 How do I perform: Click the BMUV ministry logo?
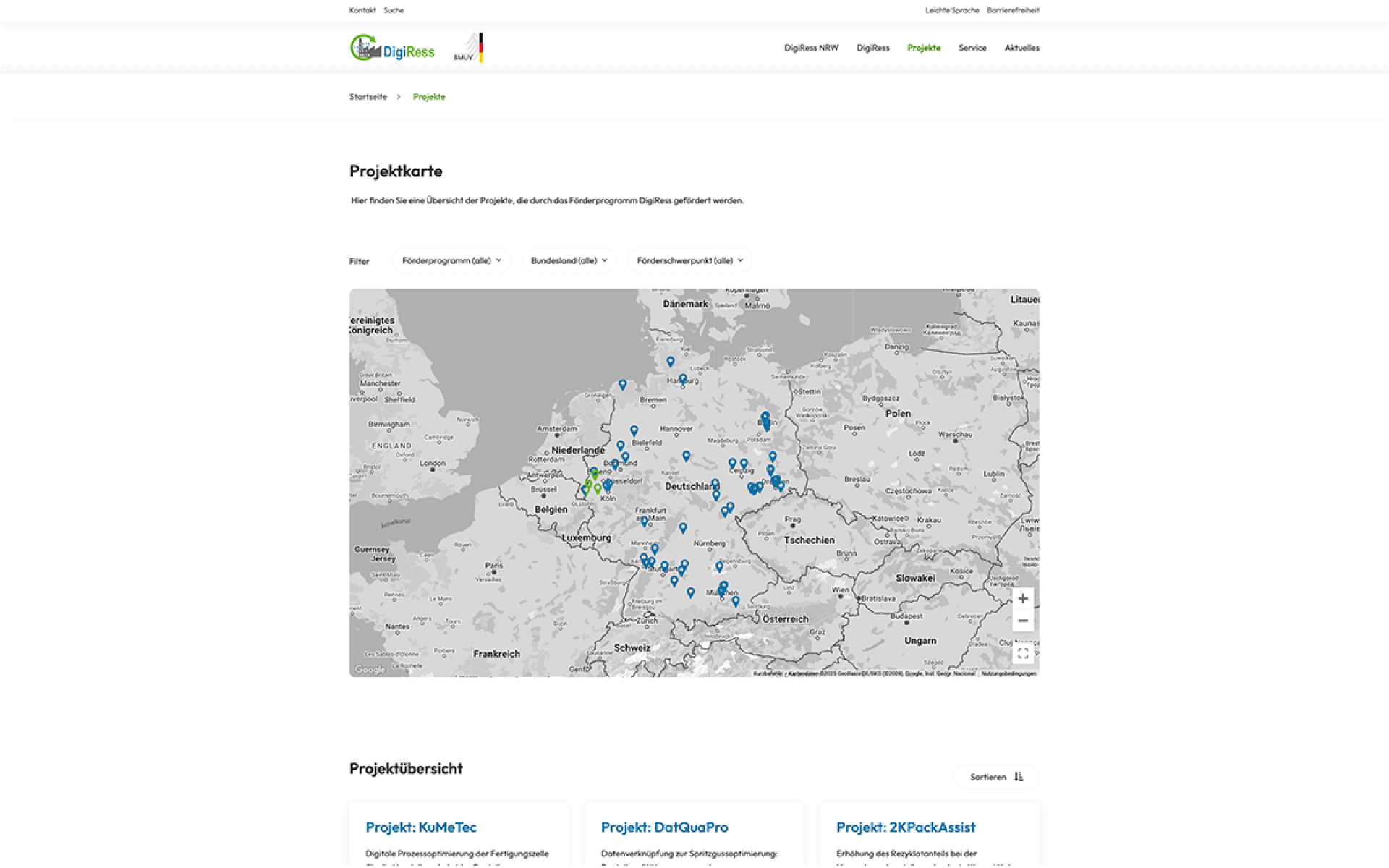(x=469, y=48)
